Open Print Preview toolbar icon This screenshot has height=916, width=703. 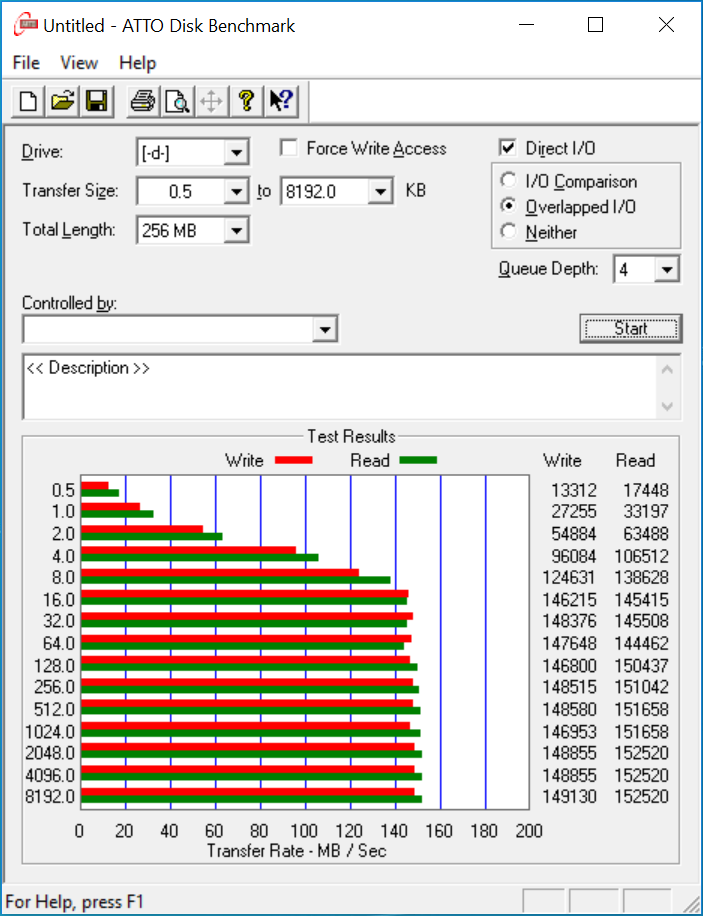(177, 102)
